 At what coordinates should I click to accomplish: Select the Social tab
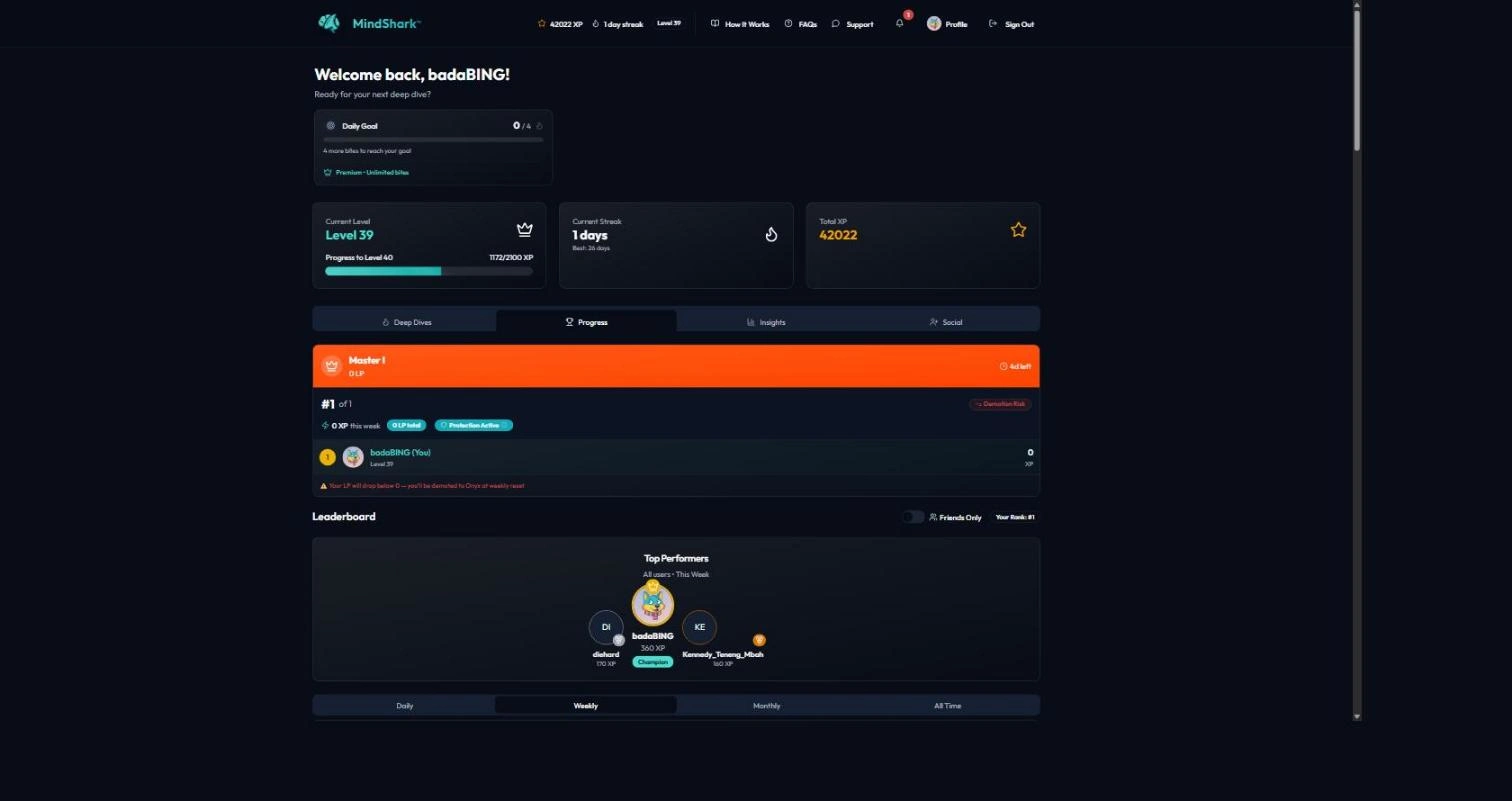(x=947, y=322)
